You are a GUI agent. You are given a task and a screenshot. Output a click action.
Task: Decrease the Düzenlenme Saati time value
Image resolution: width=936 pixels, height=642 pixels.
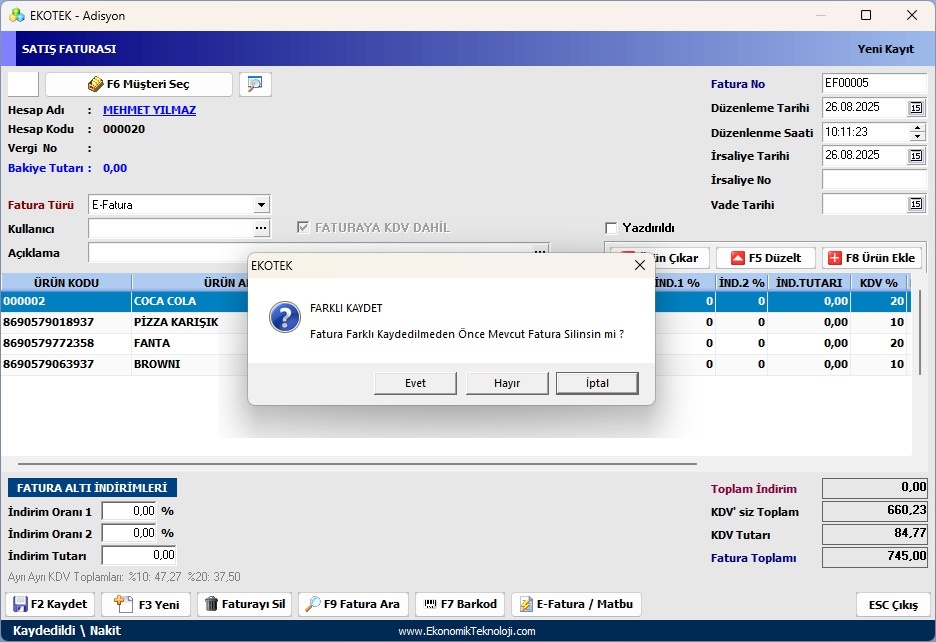tap(917, 137)
